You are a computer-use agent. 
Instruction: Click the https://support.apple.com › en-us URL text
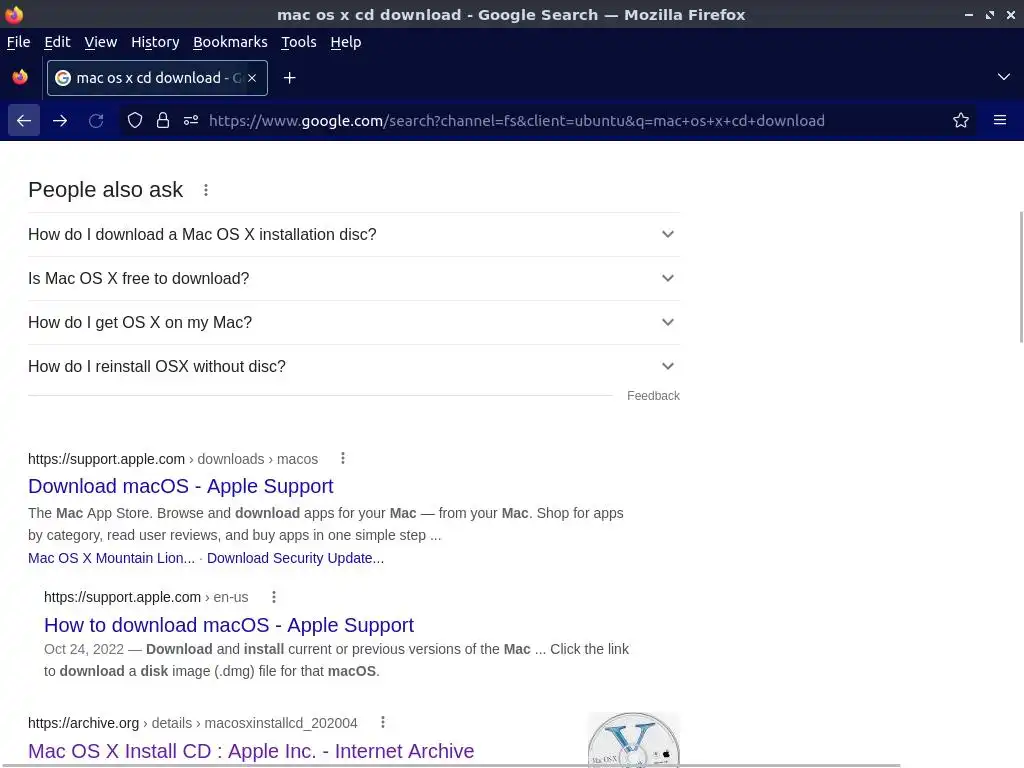click(x=146, y=598)
